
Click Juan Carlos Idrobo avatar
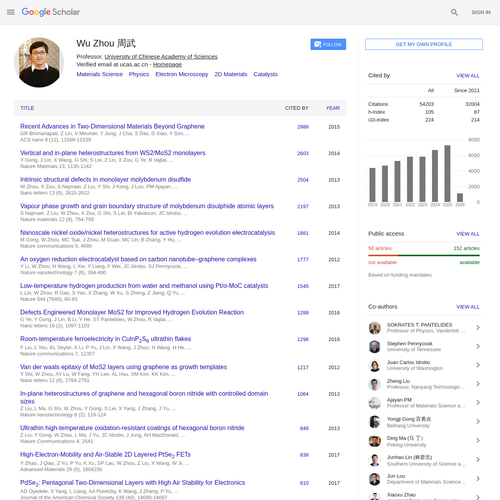[375, 365]
